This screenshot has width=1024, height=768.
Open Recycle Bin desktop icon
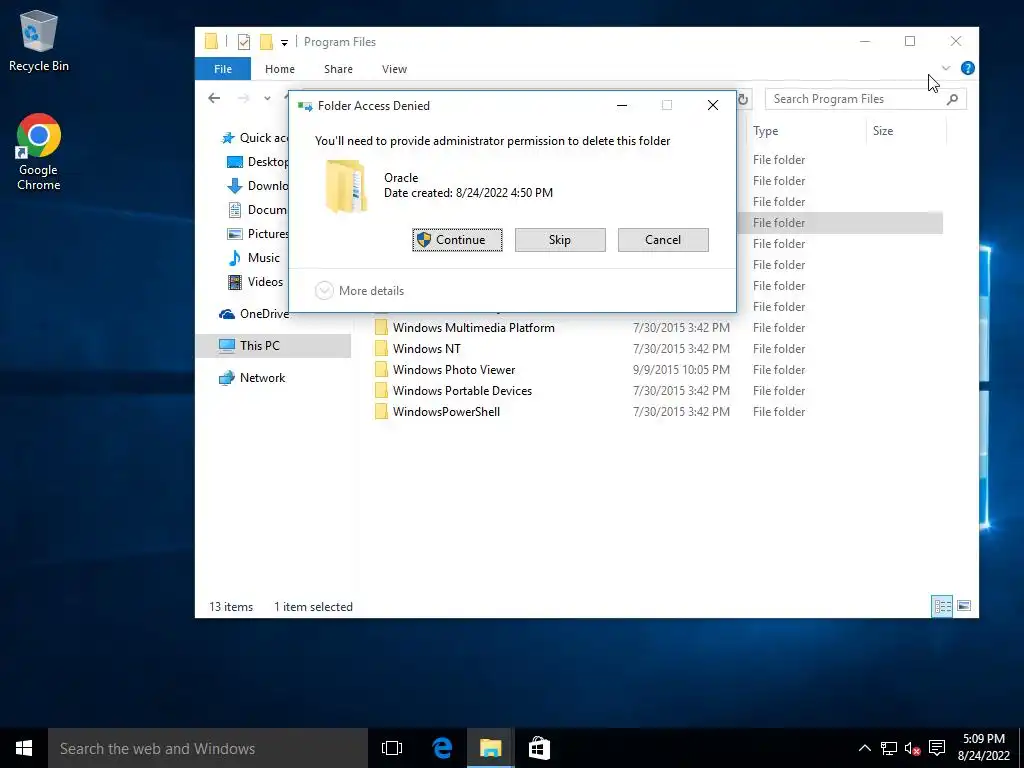click(x=39, y=40)
